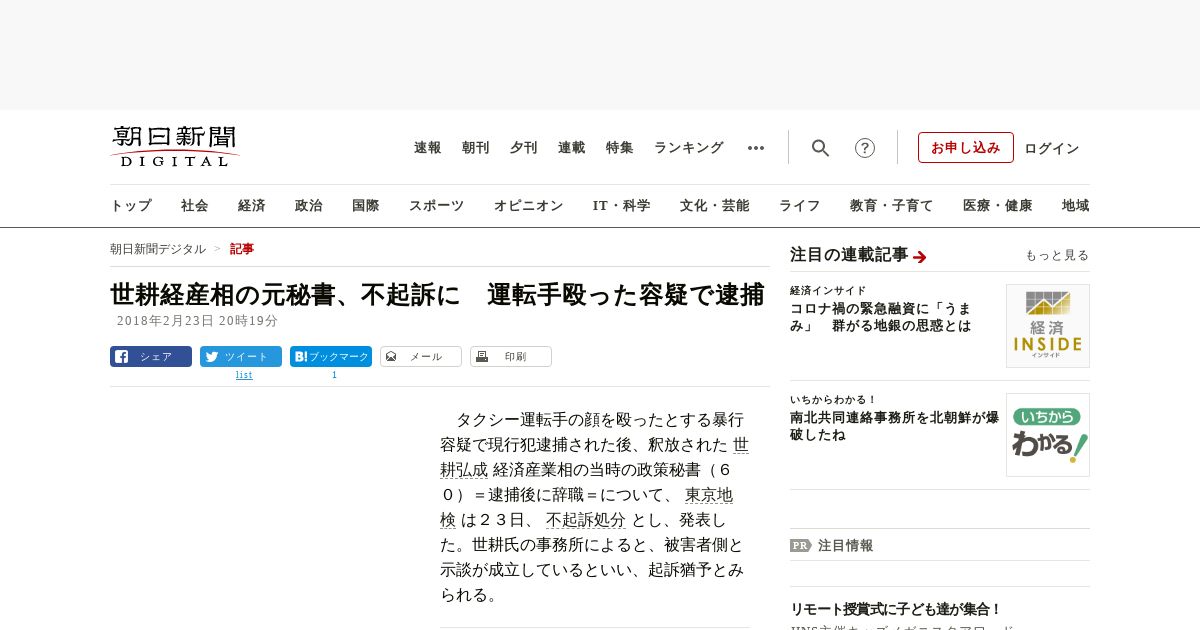Open the 南北共同連絡事務所 article headline
The width and height of the screenshot is (1200, 630).
[x=894, y=426]
